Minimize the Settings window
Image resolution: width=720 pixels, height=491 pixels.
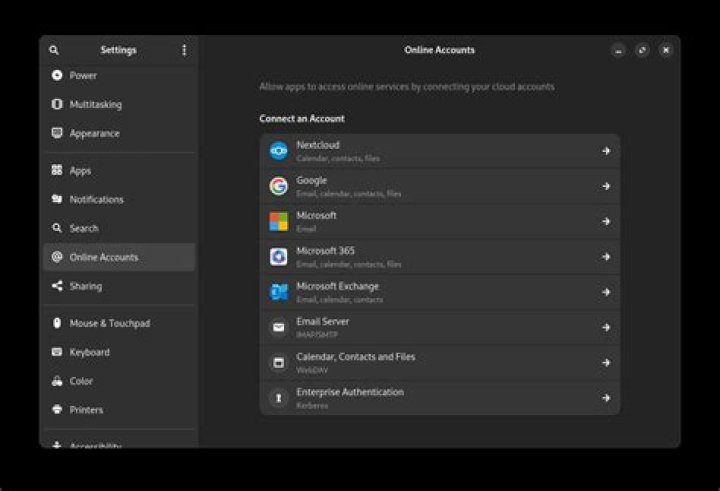point(619,50)
